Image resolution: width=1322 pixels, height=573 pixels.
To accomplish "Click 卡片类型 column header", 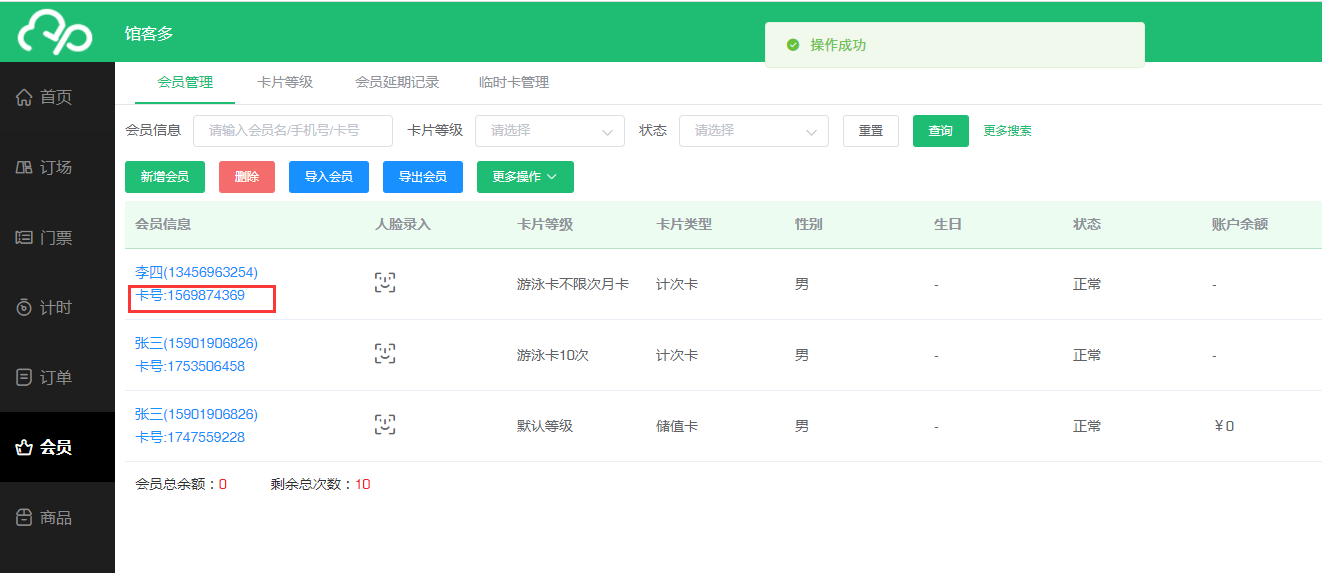I will click(x=684, y=224).
